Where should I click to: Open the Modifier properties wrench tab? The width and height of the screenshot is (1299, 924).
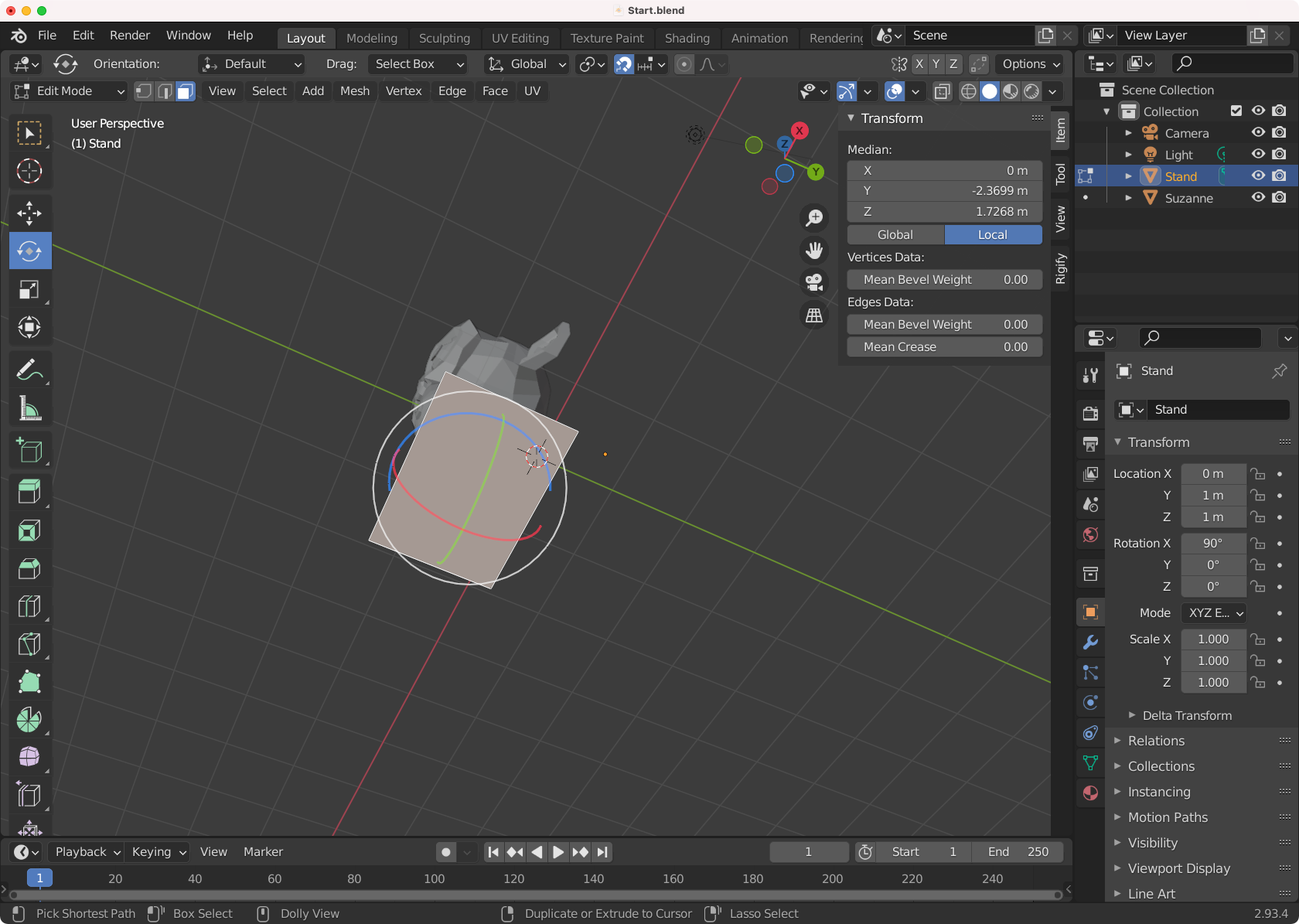click(1090, 643)
